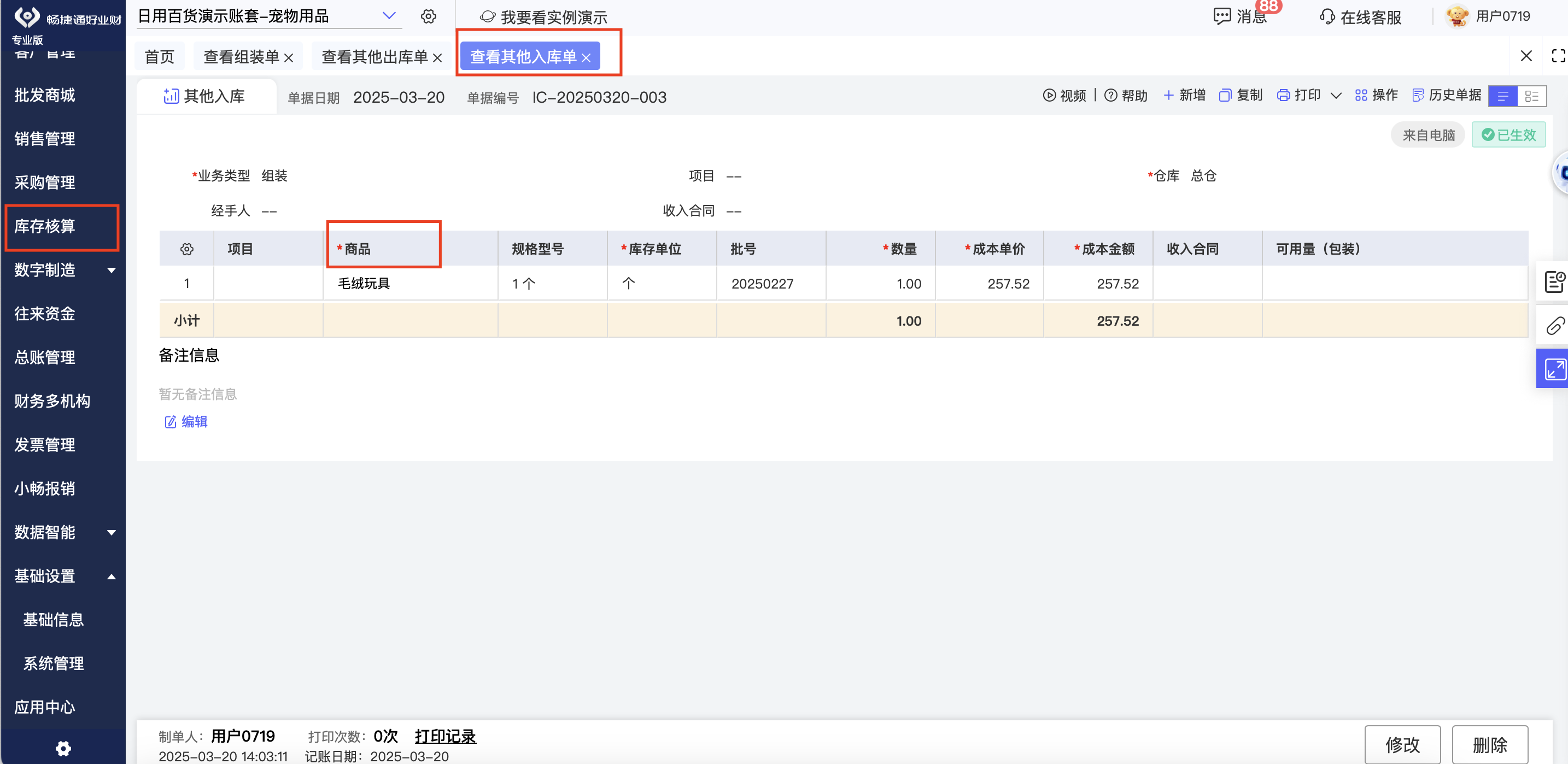Click the 成本单价 column header
Image resolution: width=1568 pixels, height=764 pixels.
990,248
